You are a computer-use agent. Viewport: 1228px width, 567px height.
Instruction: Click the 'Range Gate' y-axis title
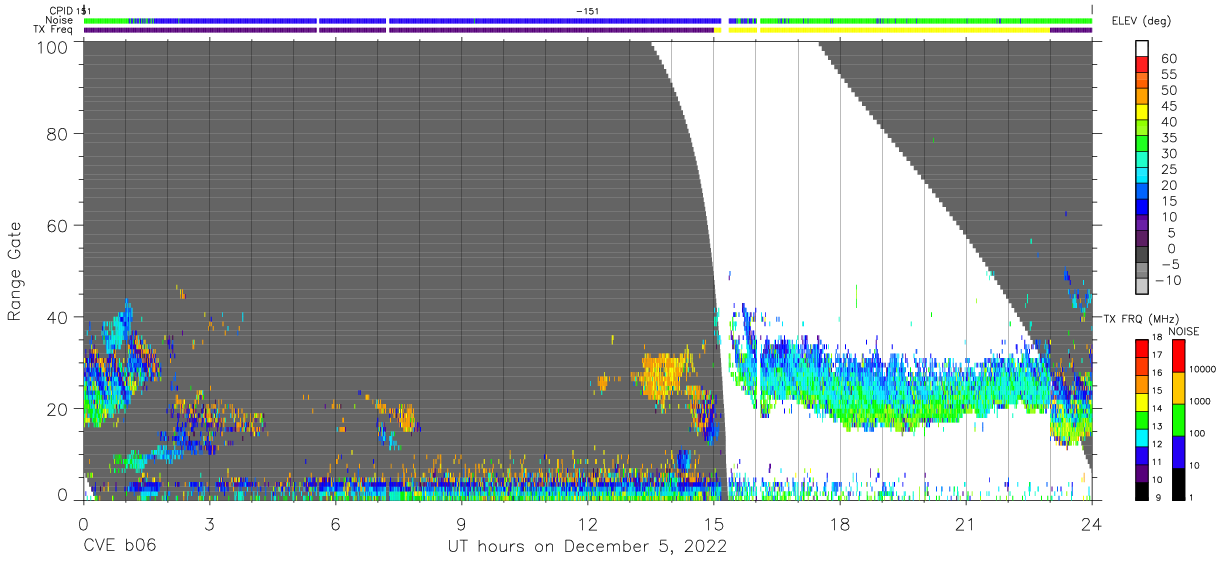click(15, 270)
